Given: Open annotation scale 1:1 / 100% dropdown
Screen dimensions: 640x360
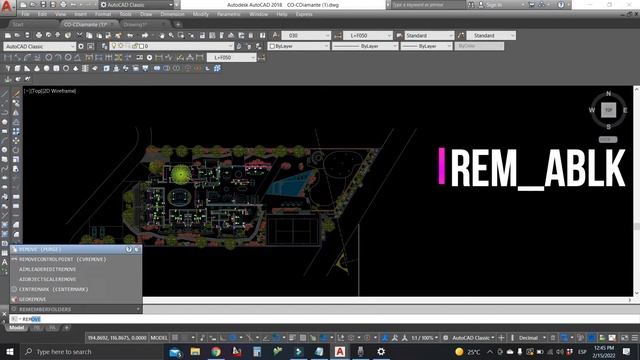Looking at the screenshot, I should tap(424, 338).
